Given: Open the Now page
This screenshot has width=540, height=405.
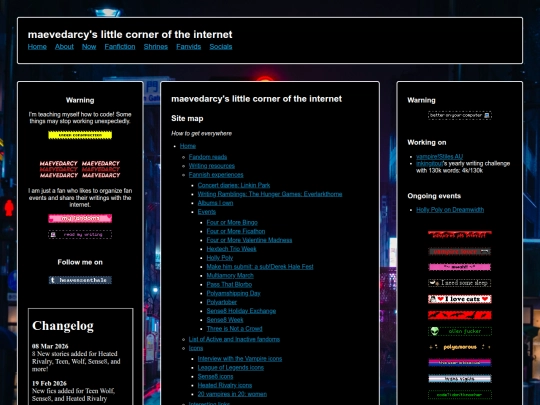Looking at the screenshot, I should tap(89, 46).
